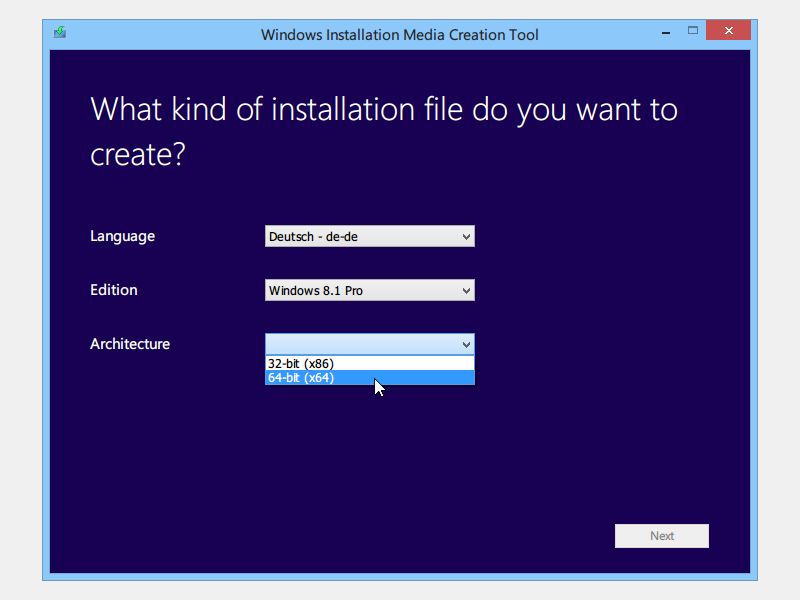The width and height of the screenshot is (800, 600).
Task: Choose the 64-bit (x64) option
Action: [369, 378]
